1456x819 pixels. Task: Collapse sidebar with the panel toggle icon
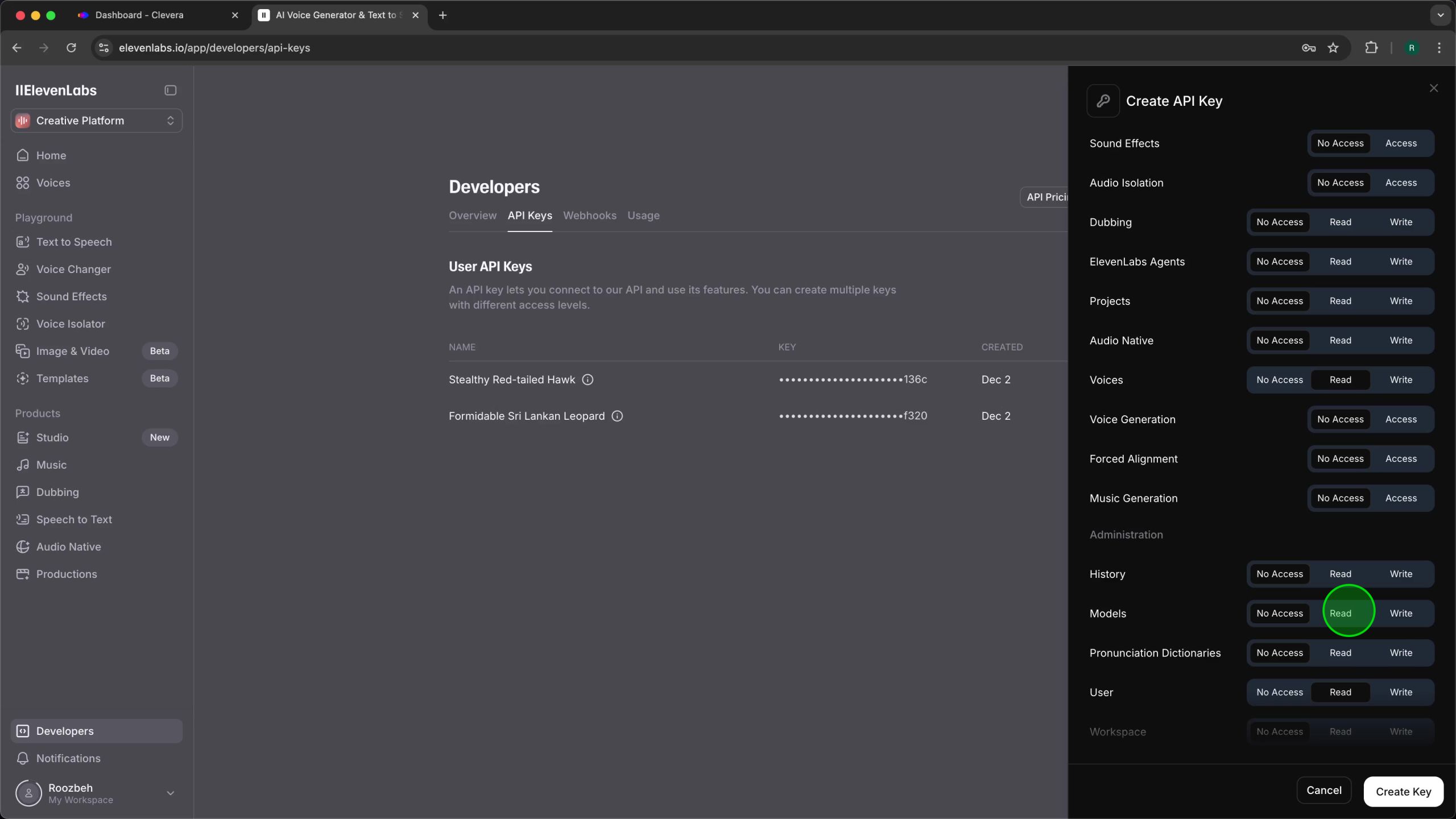(171, 90)
